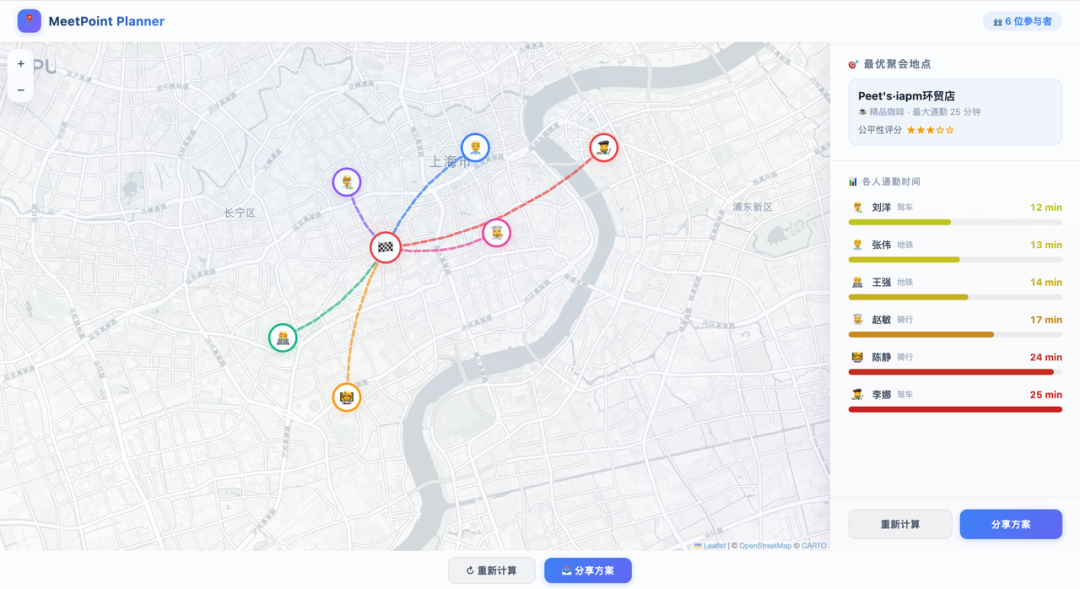Click the green participant marker
1080x589 pixels.
282,338
